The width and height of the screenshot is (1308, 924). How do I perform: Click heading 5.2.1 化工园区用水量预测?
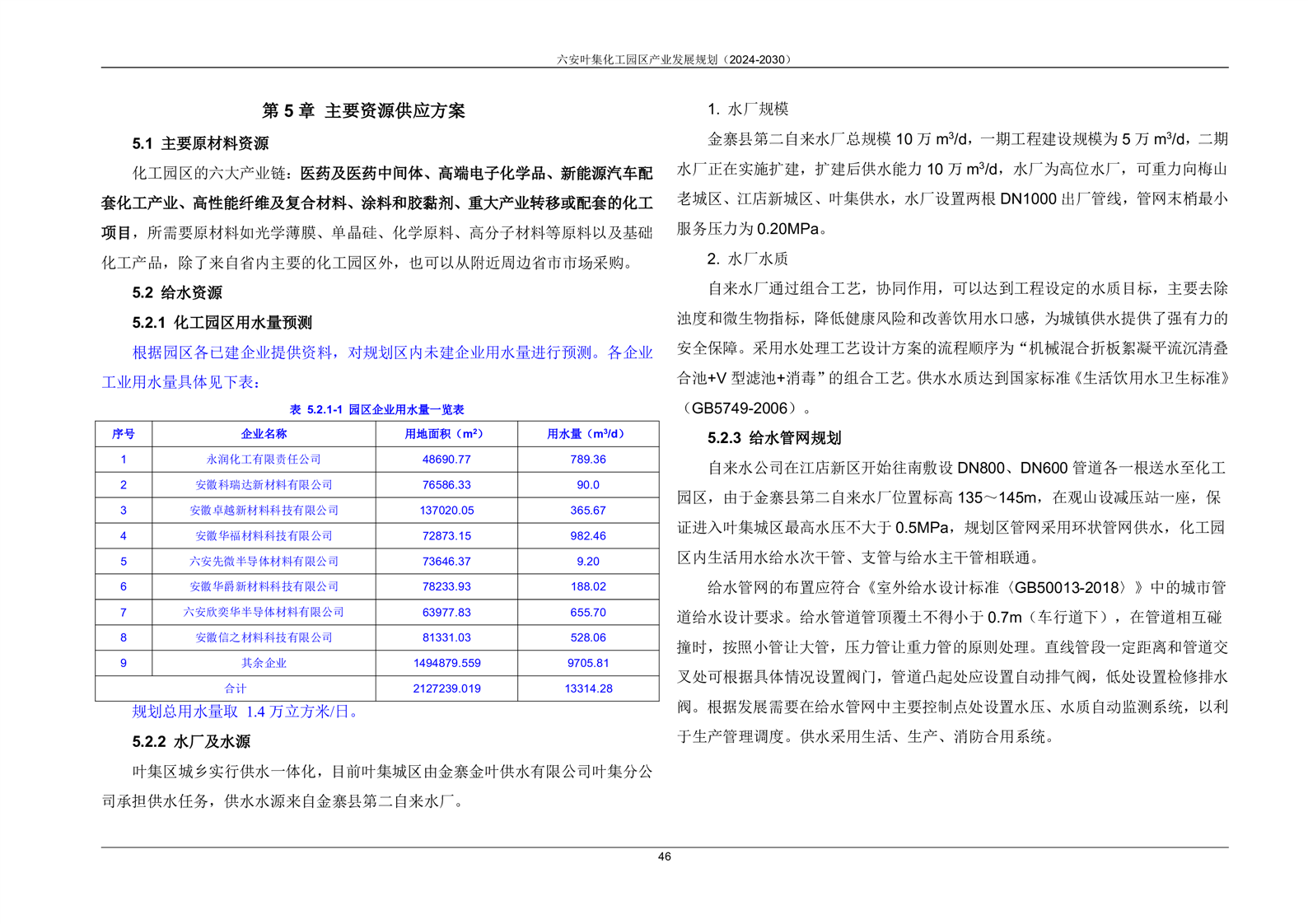pos(222,322)
